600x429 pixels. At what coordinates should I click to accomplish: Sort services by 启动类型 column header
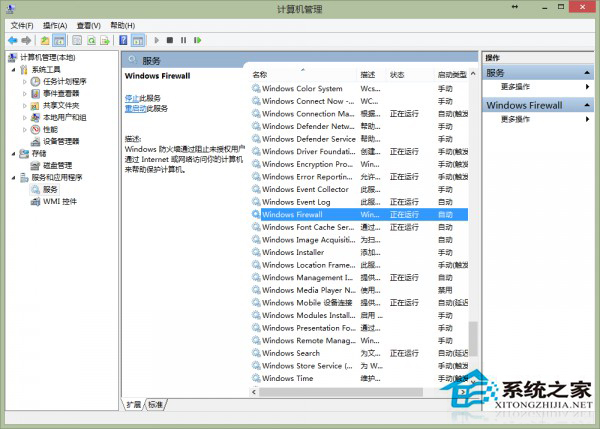pyautogui.click(x=452, y=75)
